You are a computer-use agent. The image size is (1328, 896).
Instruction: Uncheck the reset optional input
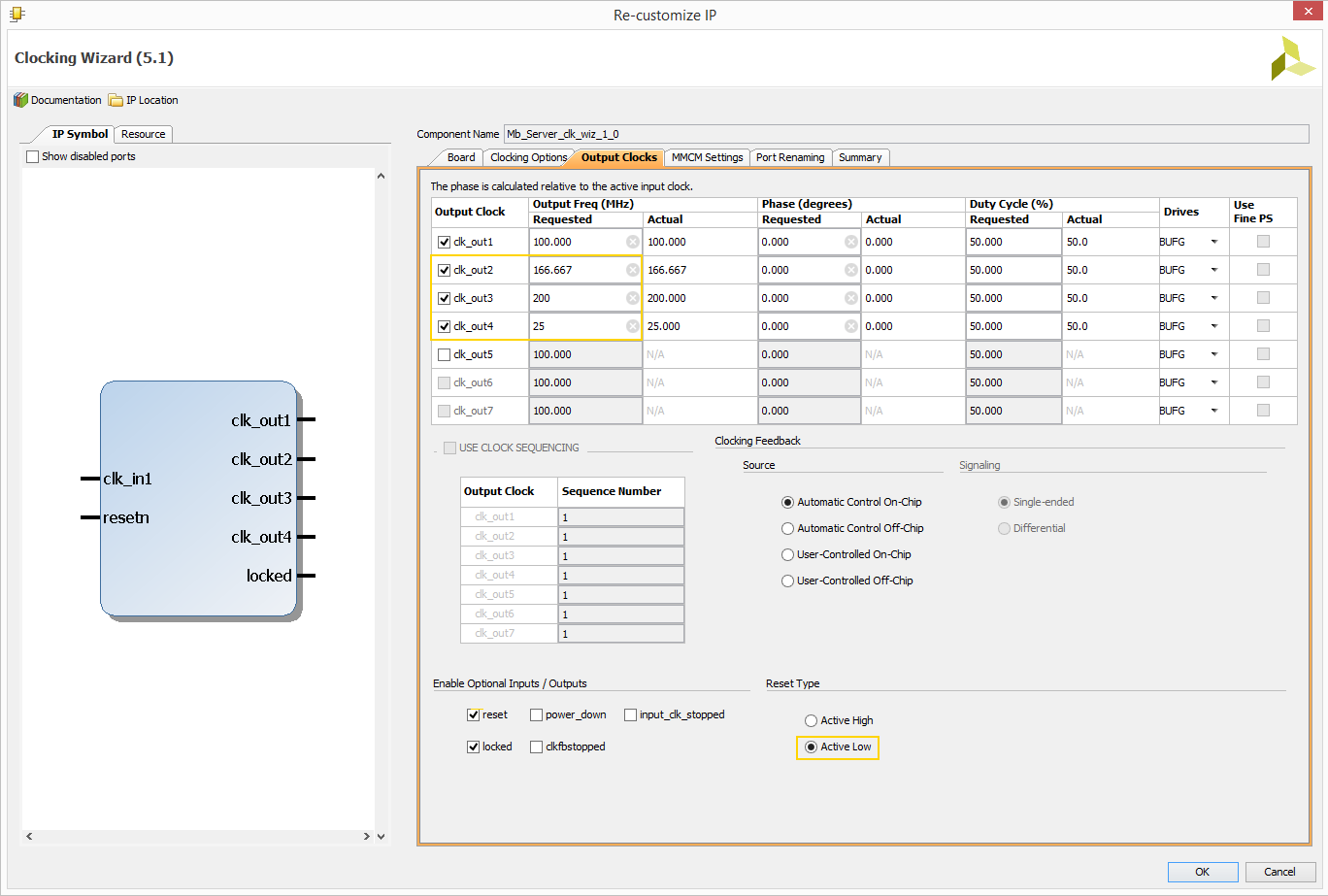point(473,715)
